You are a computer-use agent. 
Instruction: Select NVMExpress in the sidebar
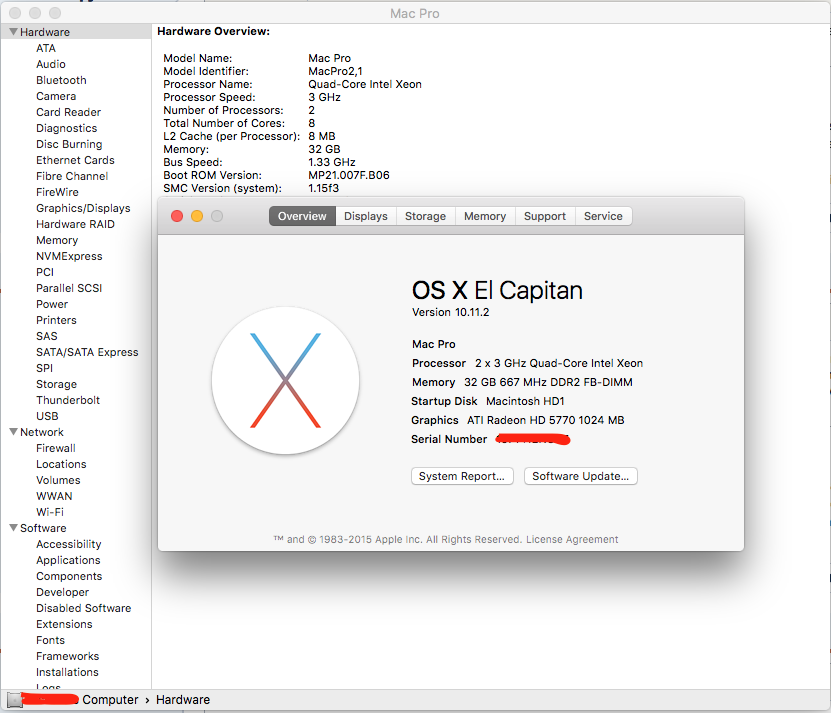click(x=69, y=256)
